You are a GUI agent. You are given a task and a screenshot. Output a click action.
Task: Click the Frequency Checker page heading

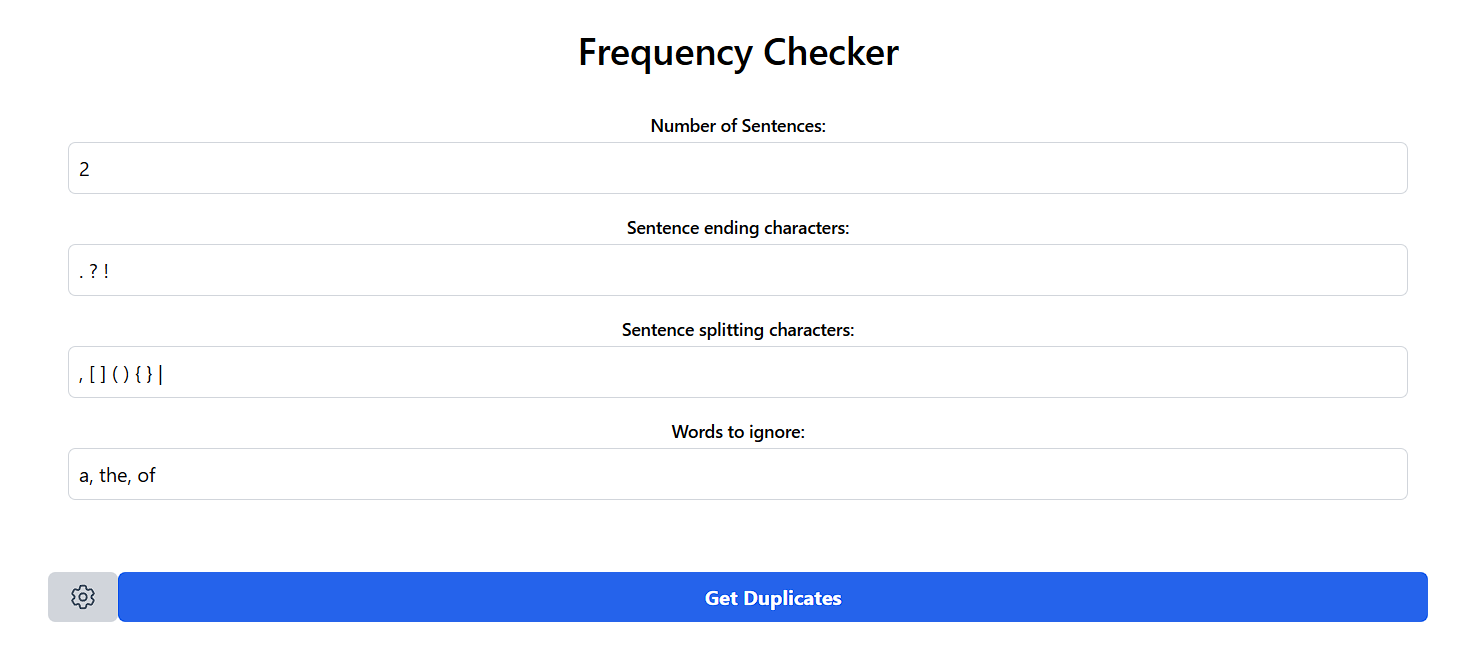[738, 52]
